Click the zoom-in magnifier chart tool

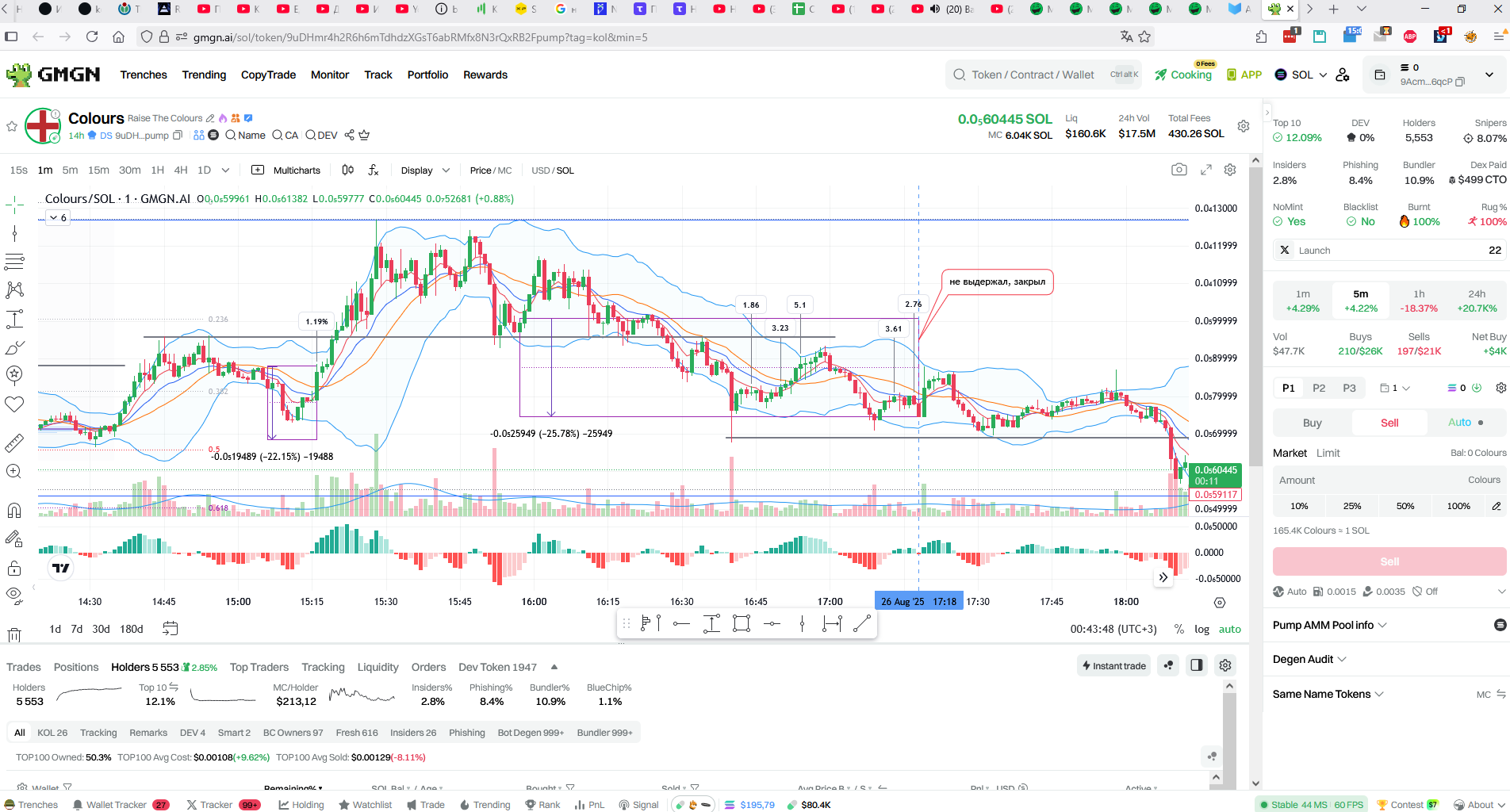pos(14,472)
